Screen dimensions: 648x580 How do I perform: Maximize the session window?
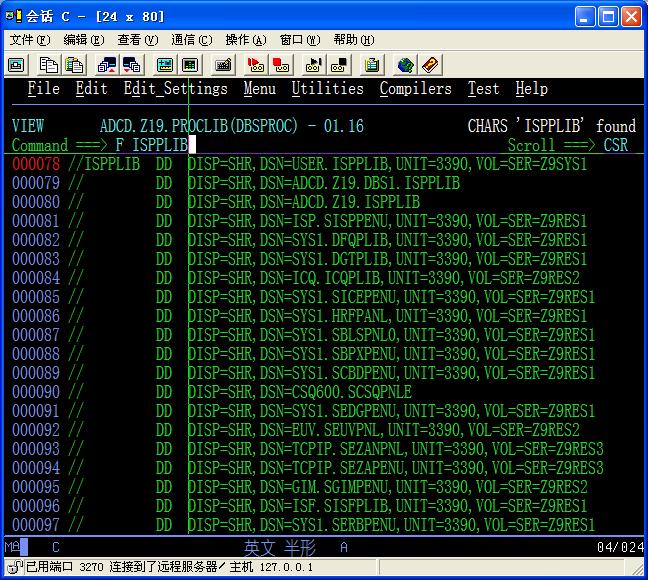(608, 17)
